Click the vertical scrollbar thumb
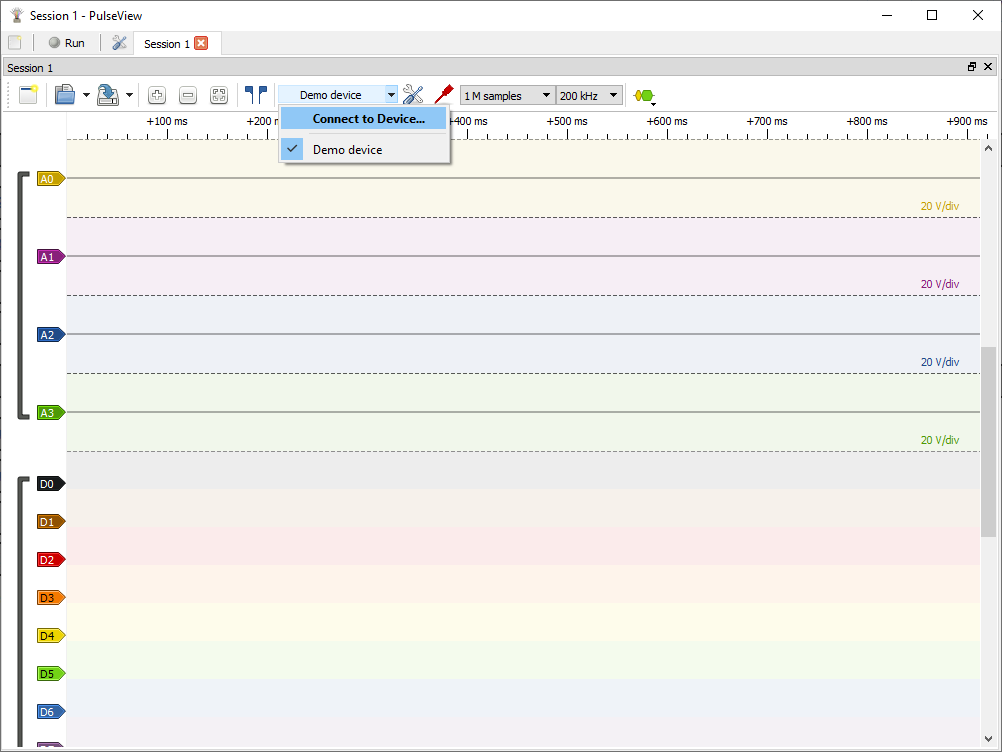The image size is (1002, 752). click(989, 440)
